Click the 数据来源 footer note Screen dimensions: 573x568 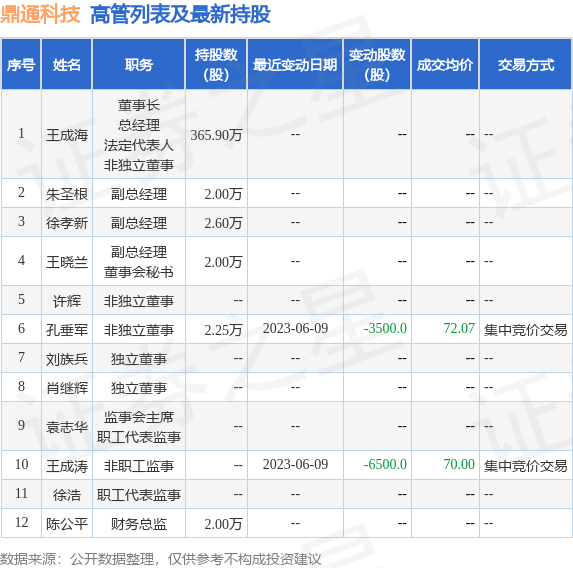click(x=161, y=559)
